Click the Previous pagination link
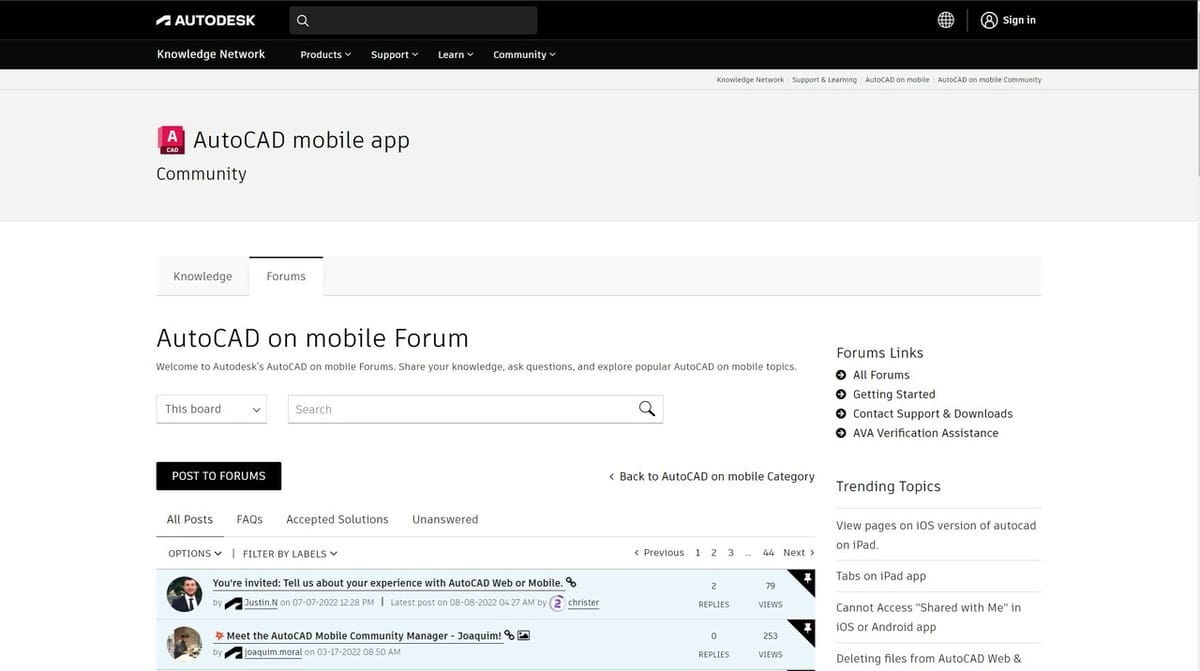This screenshot has height=671, width=1200. tap(659, 552)
